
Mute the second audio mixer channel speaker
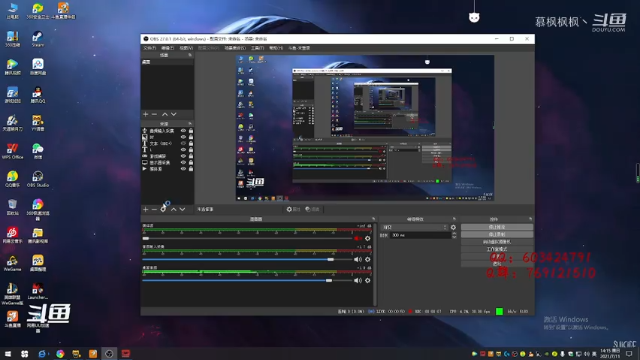[358, 260]
